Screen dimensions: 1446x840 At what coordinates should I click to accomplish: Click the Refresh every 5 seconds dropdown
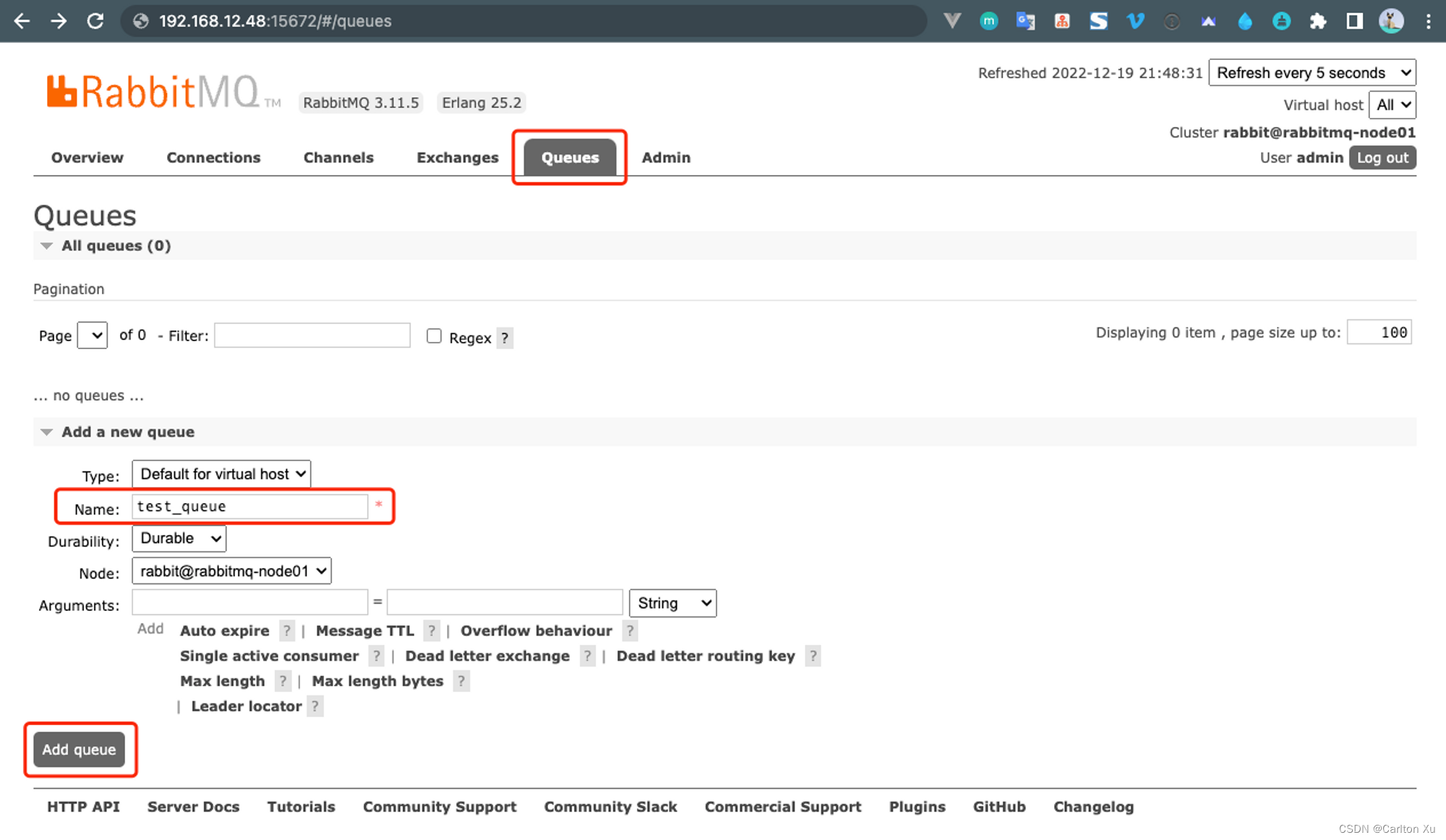pos(1311,72)
